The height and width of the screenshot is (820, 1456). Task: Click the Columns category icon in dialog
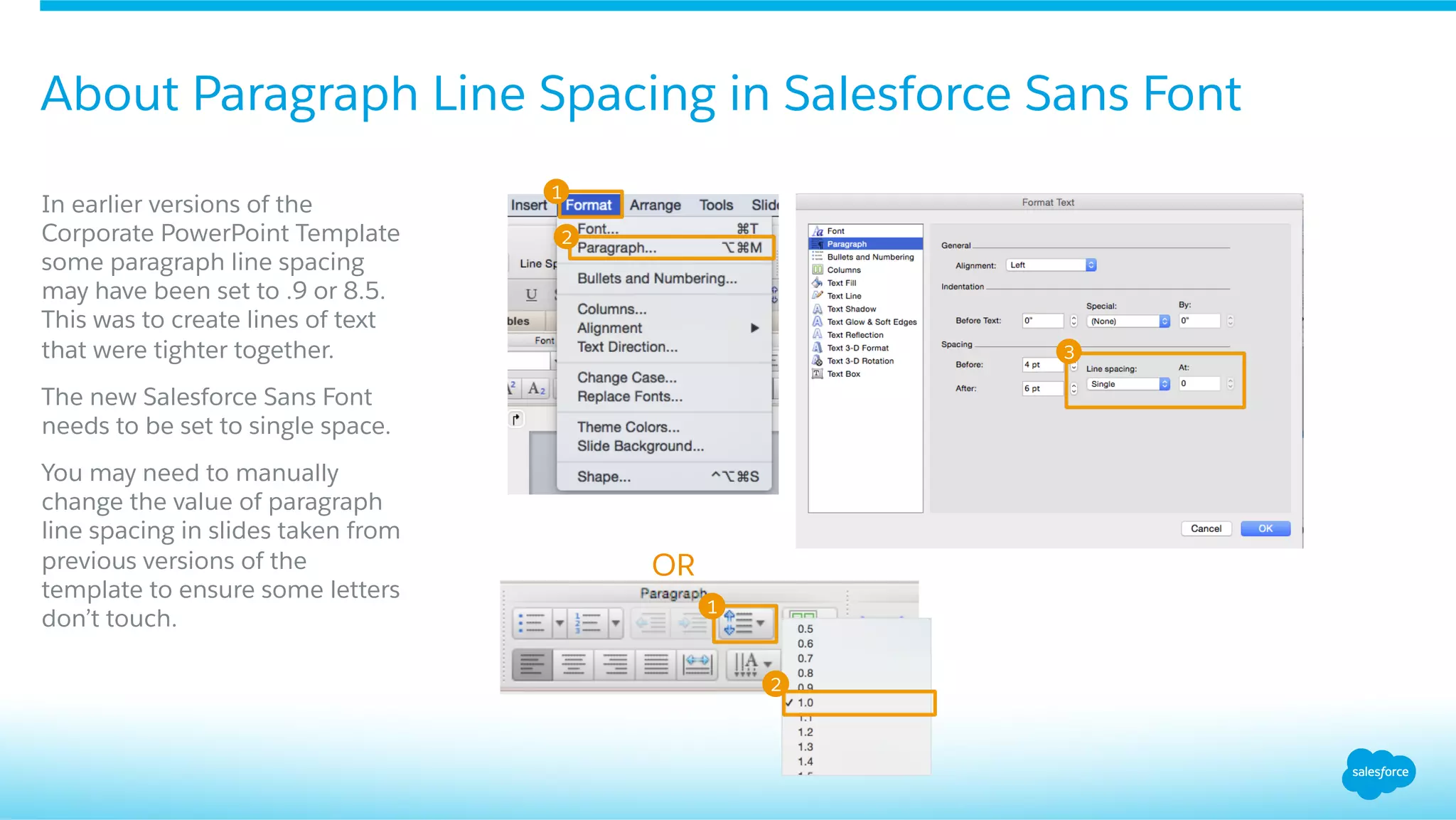(x=818, y=270)
